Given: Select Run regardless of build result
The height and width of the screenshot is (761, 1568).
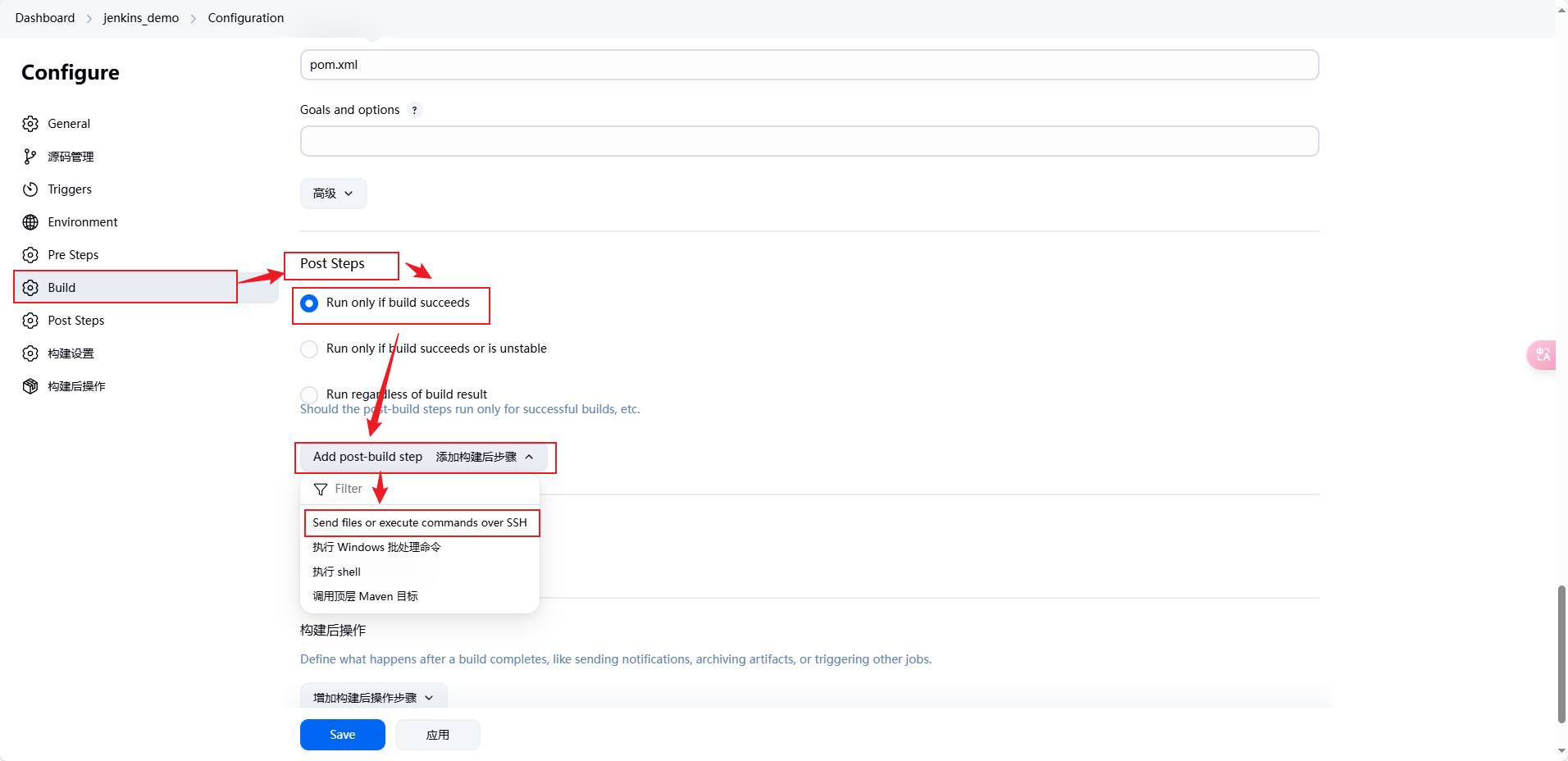Looking at the screenshot, I should 309,395.
